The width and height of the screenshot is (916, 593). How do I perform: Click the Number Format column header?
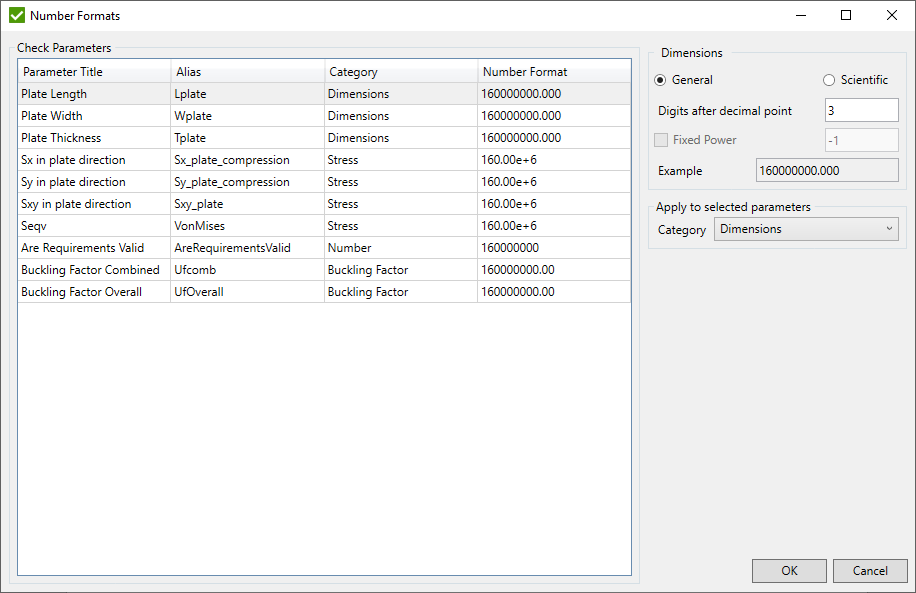point(553,72)
